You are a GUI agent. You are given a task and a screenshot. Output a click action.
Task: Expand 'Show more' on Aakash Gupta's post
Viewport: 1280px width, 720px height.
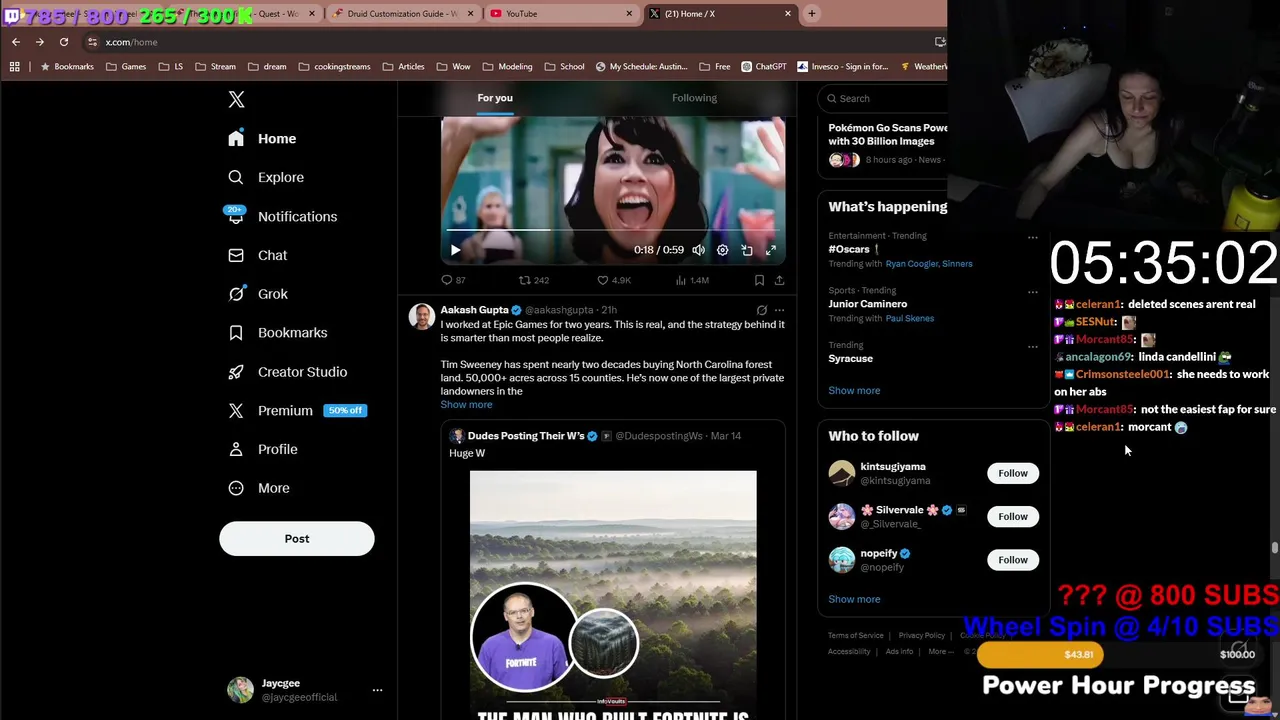click(466, 404)
